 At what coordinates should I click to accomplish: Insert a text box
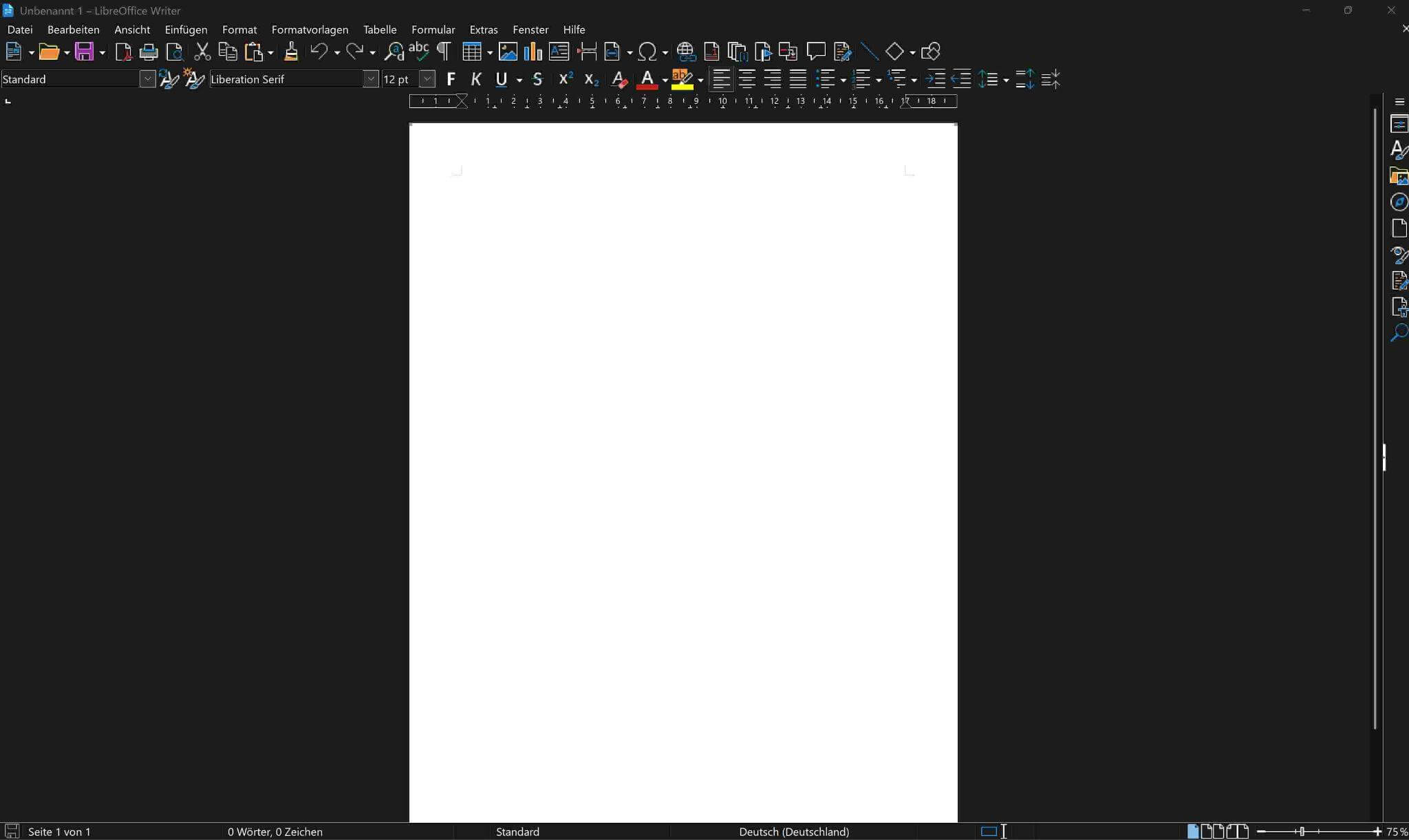[559, 52]
